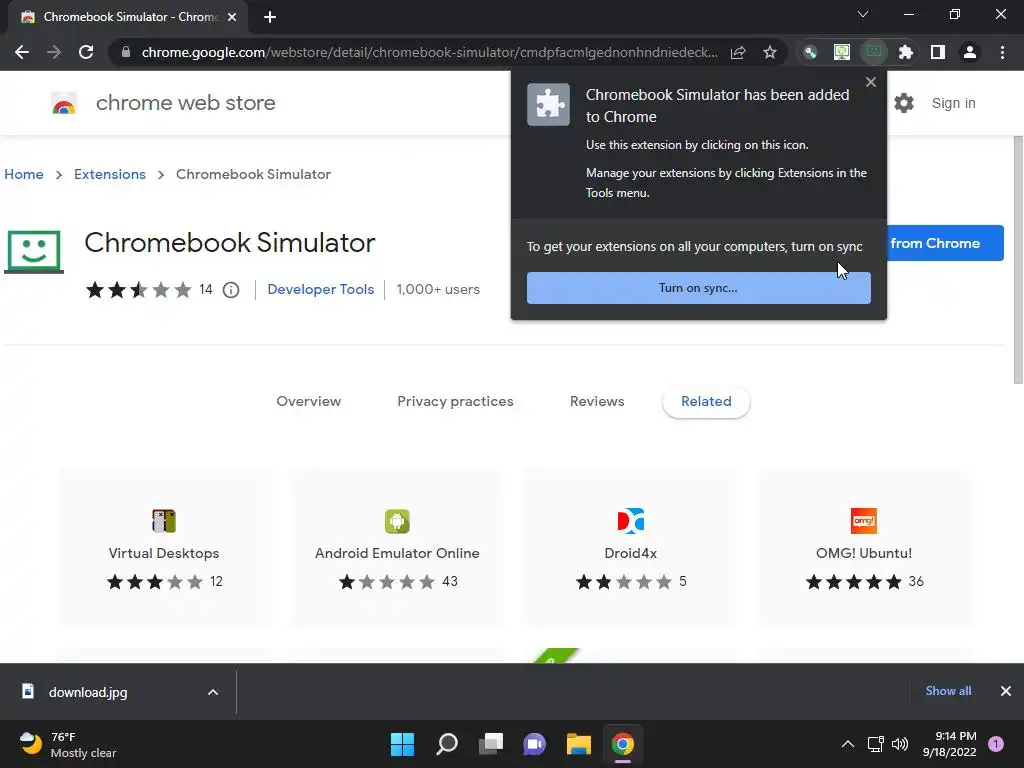1024x768 pixels.
Task: View site information via lock icon
Action: pos(126,52)
